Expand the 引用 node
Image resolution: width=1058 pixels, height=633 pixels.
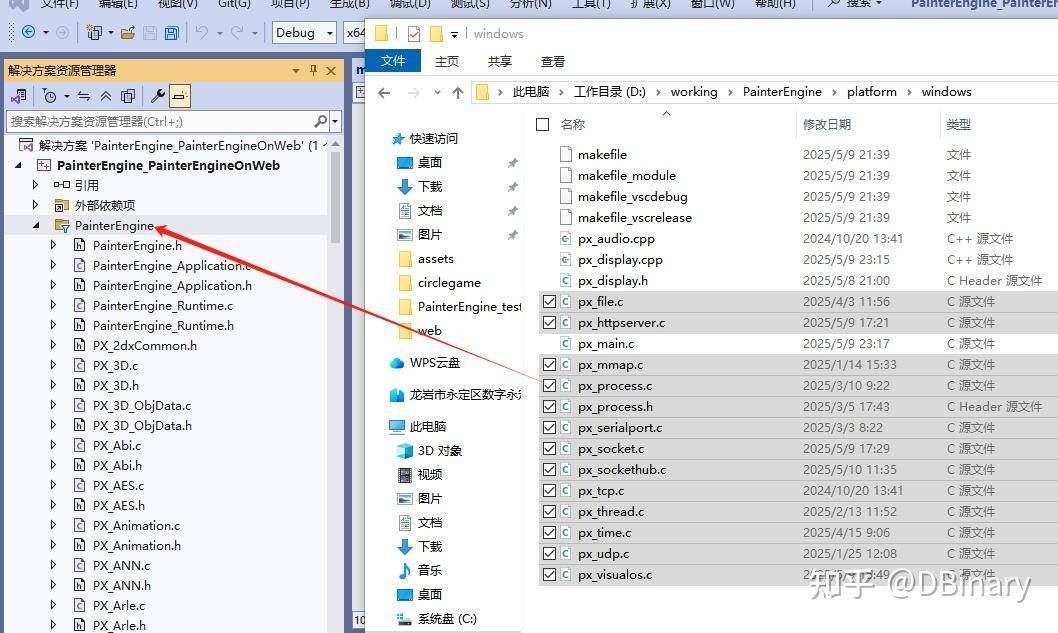coord(35,185)
